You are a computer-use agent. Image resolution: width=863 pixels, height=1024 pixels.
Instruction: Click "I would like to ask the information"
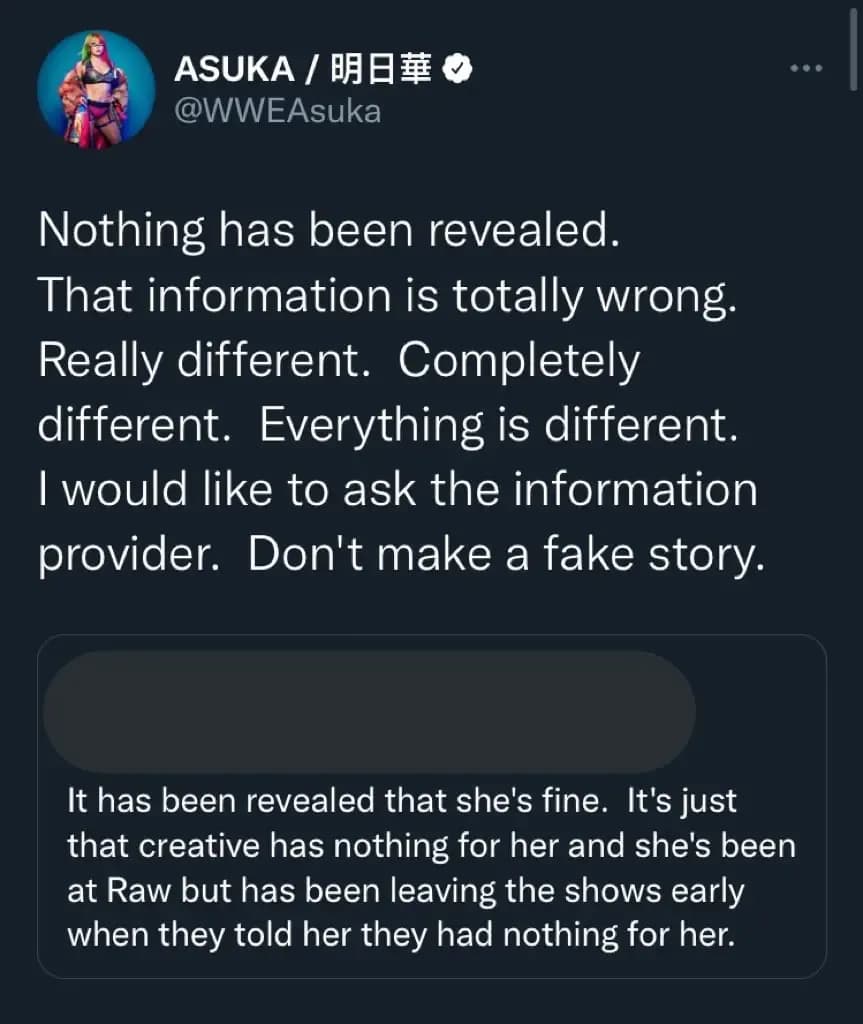click(397, 491)
